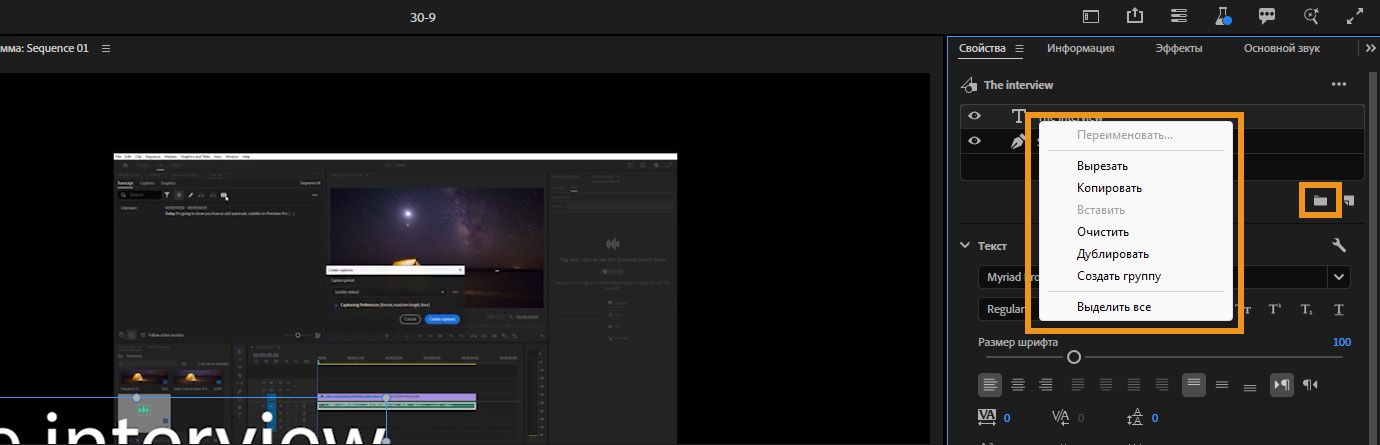
Task: Click the tracking value 0
Action: [x=1007, y=418]
